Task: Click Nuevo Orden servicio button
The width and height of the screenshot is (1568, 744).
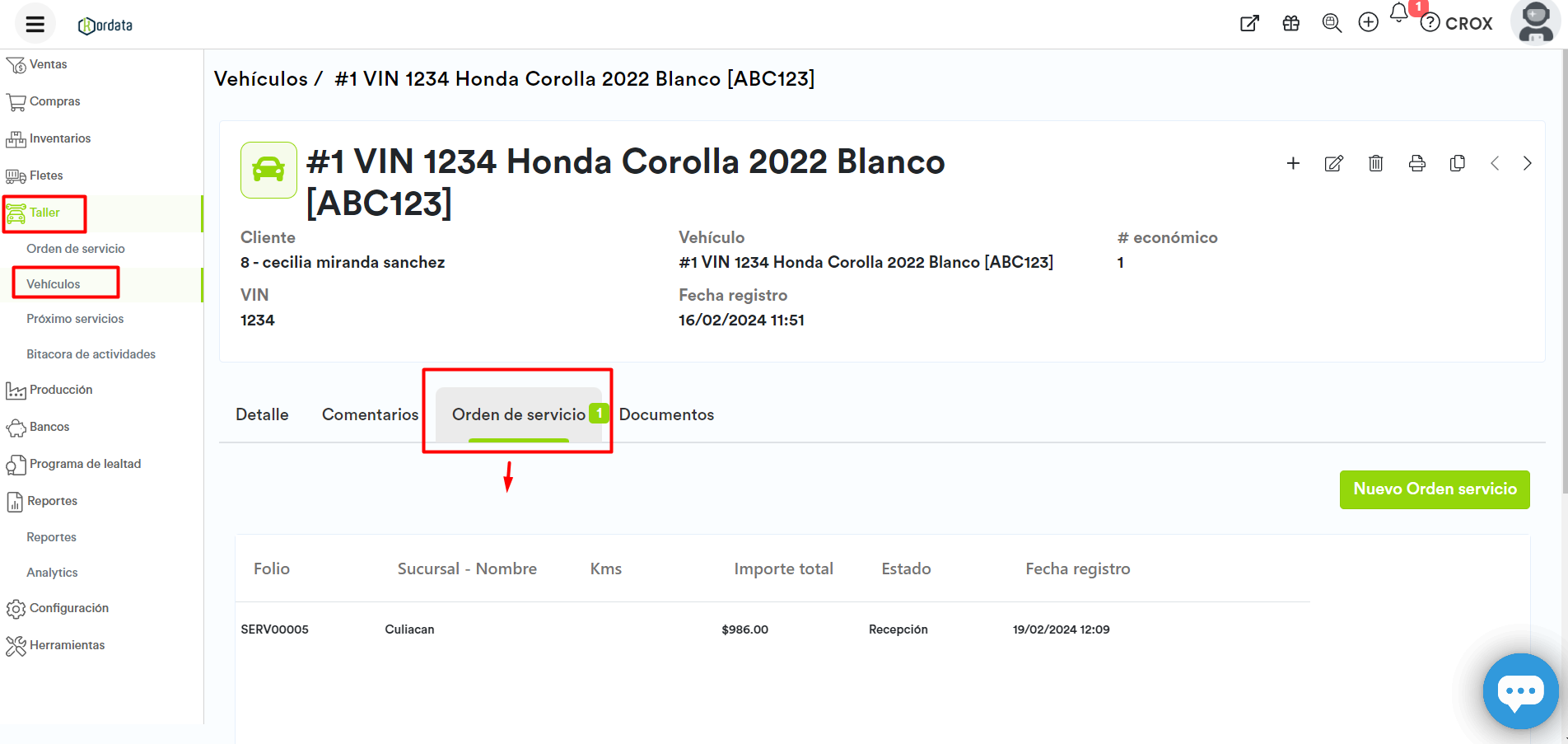Action: (x=1434, y=489)
